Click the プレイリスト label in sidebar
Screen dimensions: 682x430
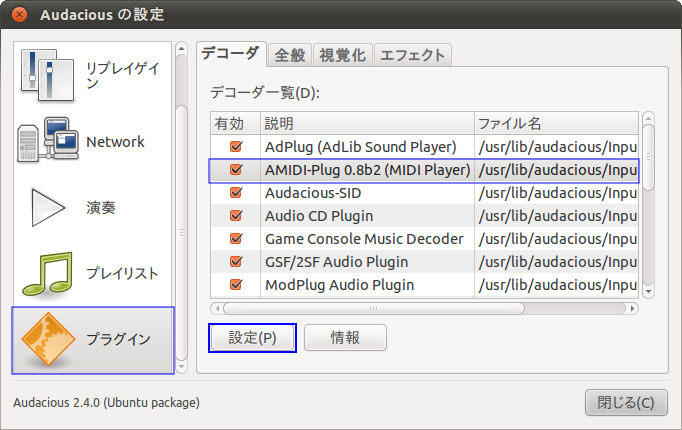tap(122, 273)
